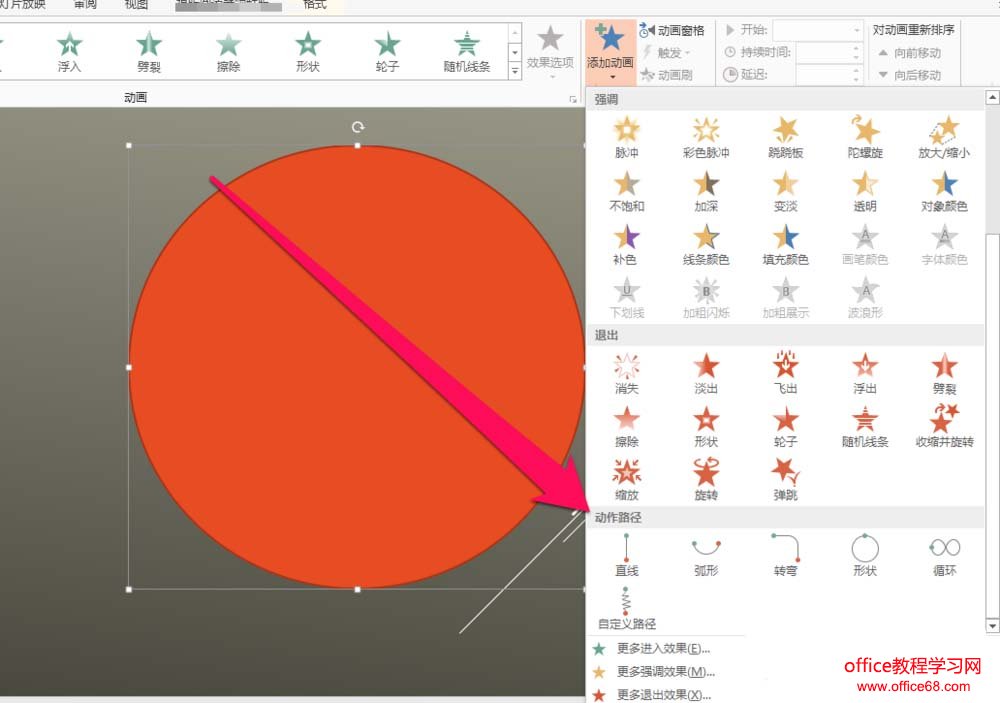Choose the 自定义路径 motion path

pyautogui.click(x=626, y=609)
